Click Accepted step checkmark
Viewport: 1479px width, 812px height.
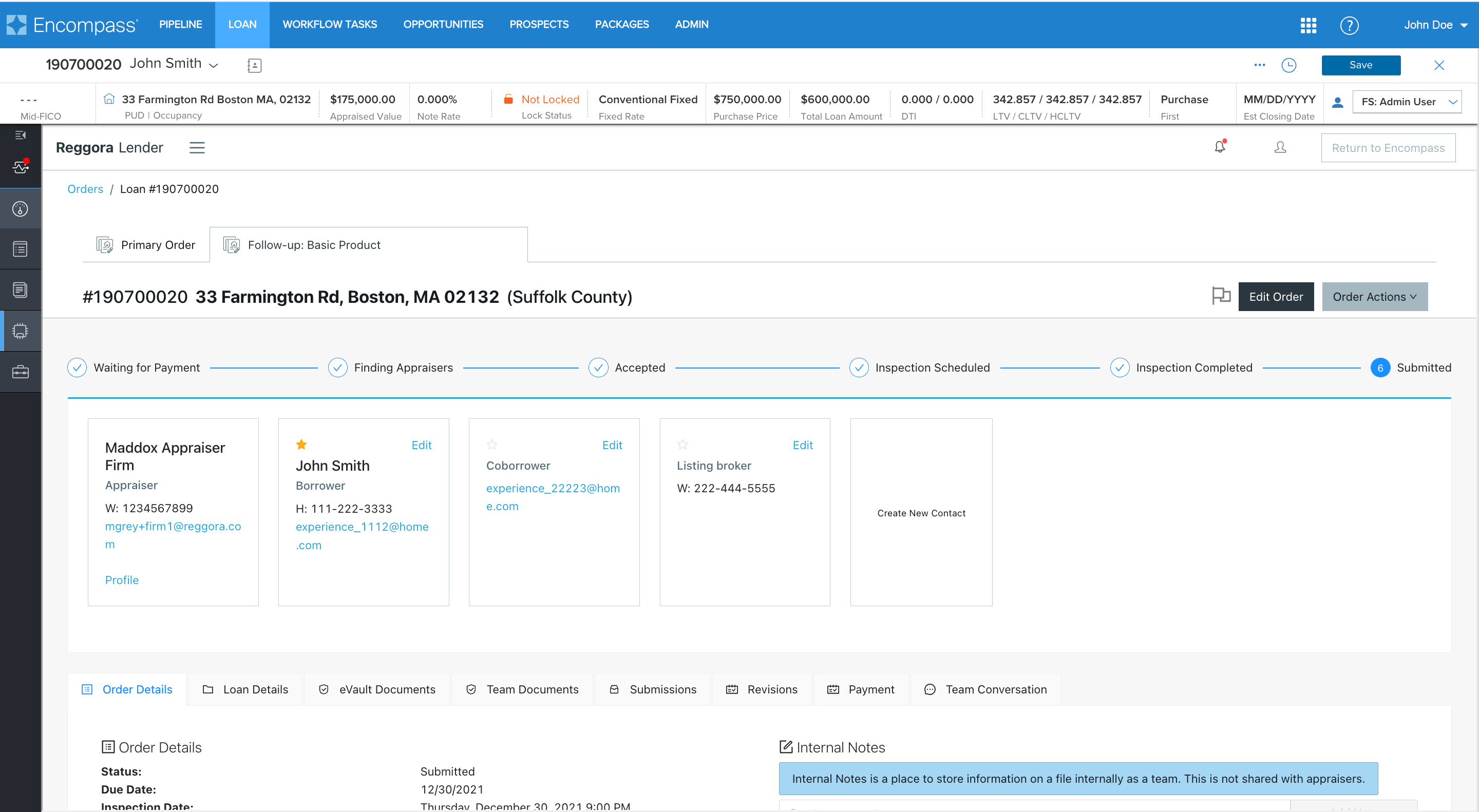pos(598,368)
